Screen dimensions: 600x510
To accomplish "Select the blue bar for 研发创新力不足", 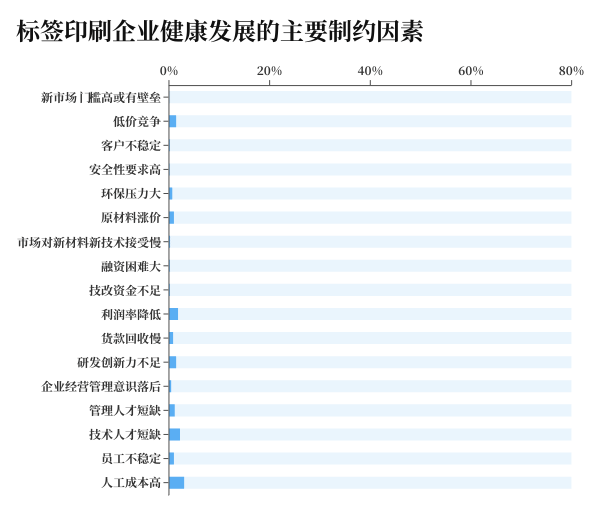I will coord(173,362).
